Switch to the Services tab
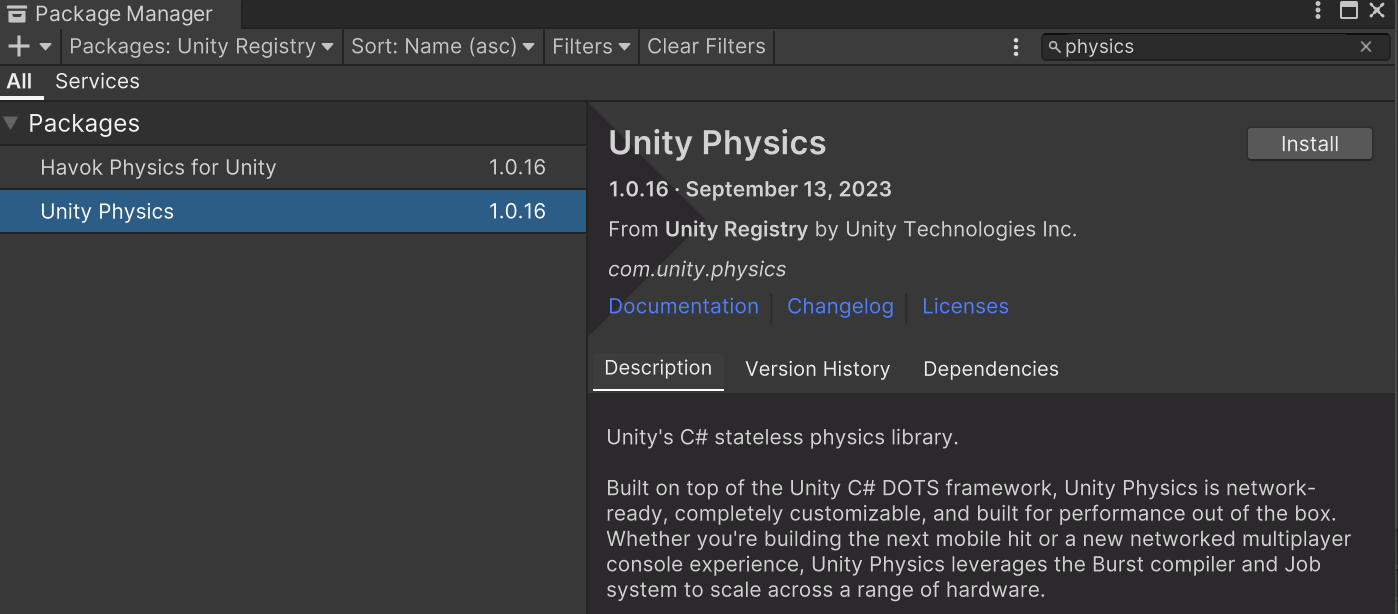This screenshot has height=614, width=1398. (x=97, y=82)
